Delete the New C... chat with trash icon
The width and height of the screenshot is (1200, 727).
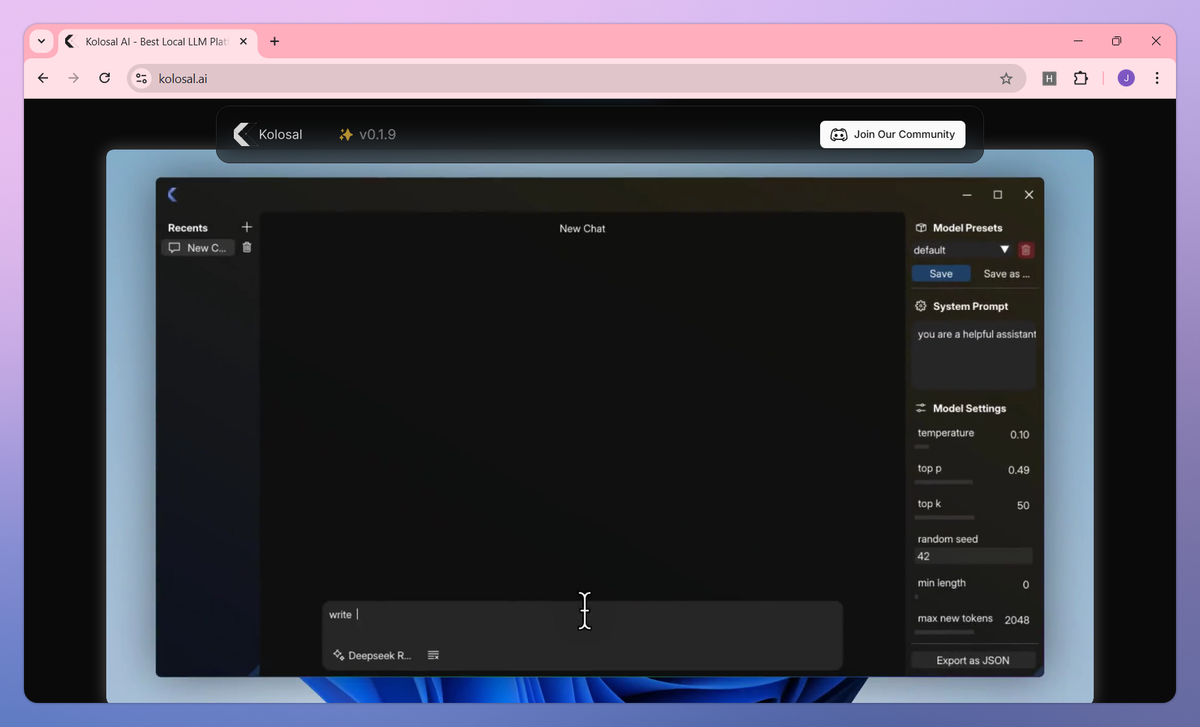(247, 247)
